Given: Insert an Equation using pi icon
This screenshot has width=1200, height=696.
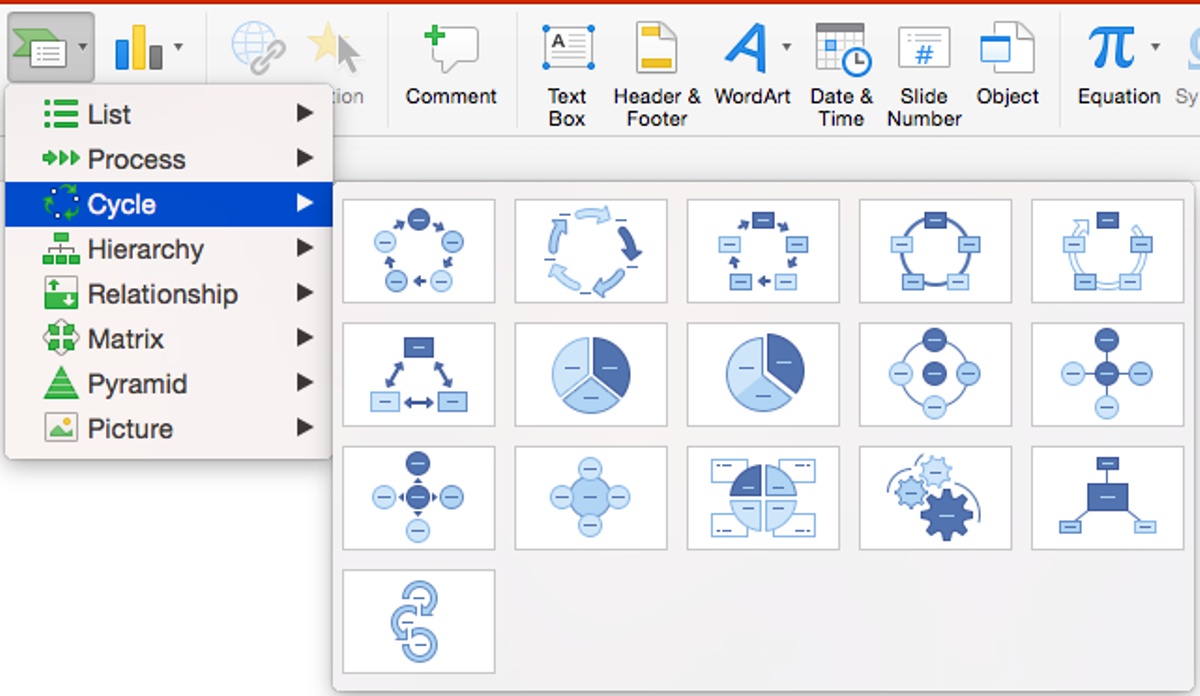Looking at the screenshot, I should 1112,47.
